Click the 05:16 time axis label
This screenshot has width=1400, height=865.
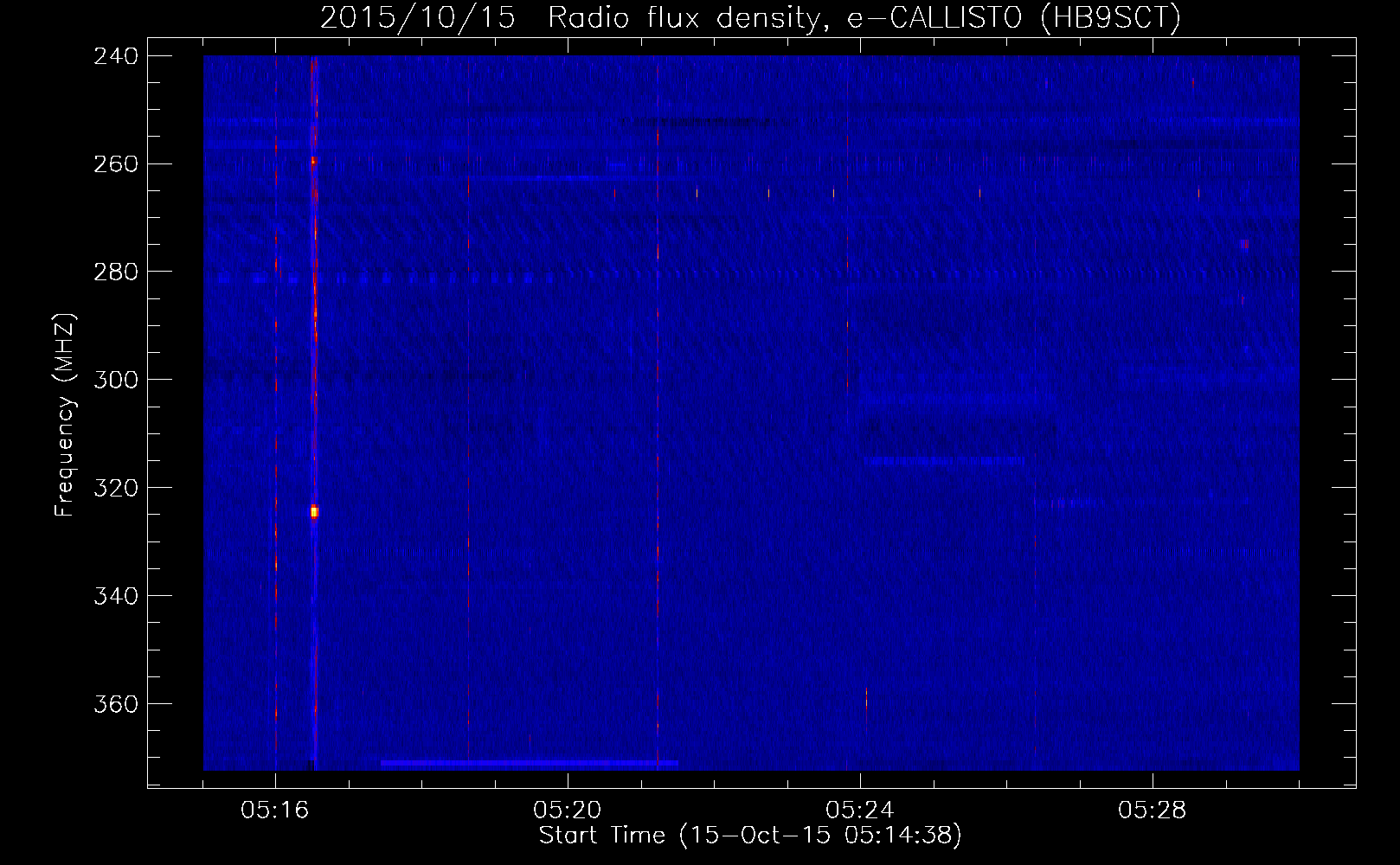[275, 811]
